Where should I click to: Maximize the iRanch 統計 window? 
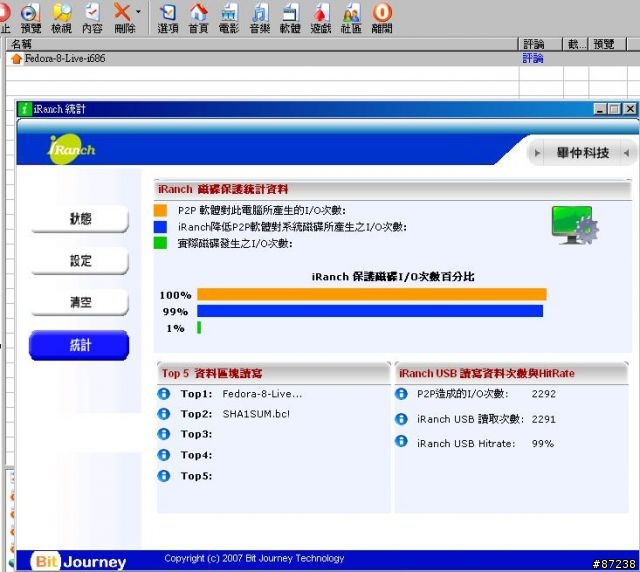pyautogui.click(x=614, y=109)
